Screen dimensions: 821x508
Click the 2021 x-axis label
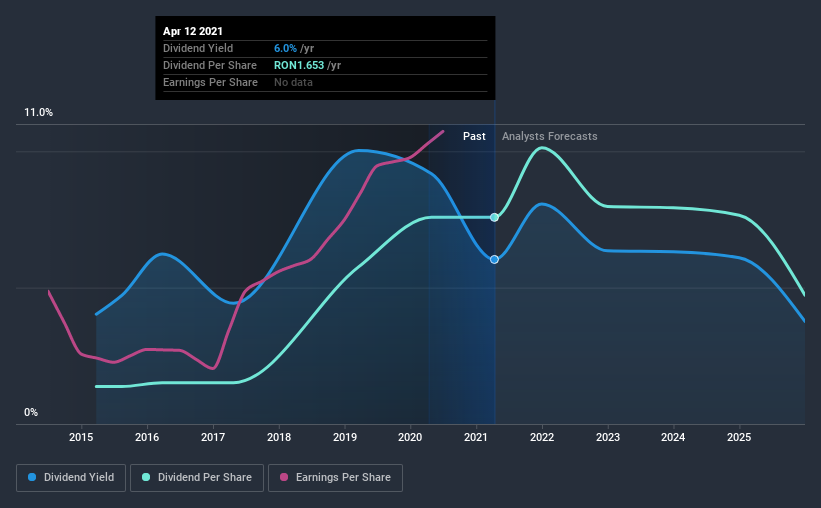[476, 437]
